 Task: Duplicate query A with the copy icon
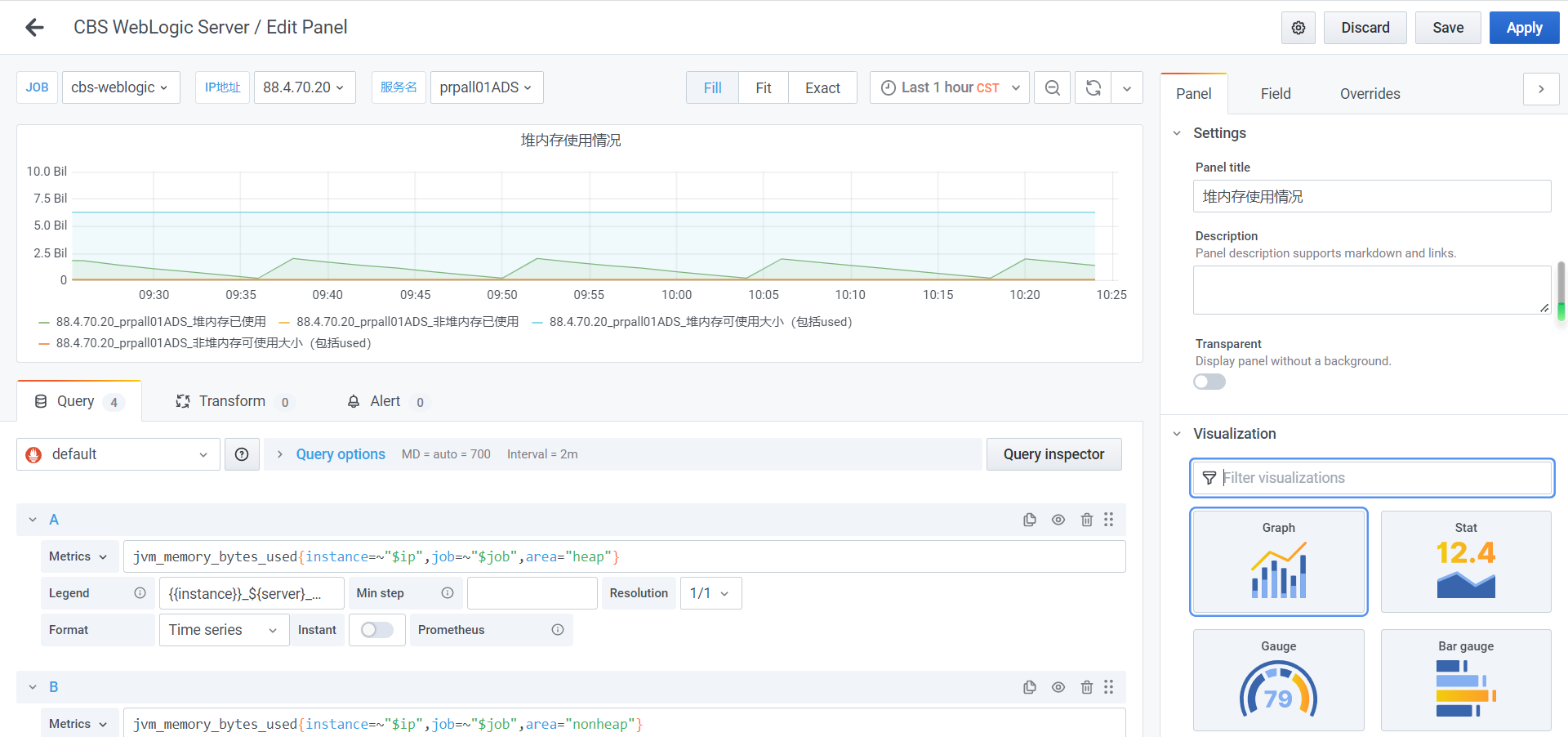click(x=1030, y=520)
